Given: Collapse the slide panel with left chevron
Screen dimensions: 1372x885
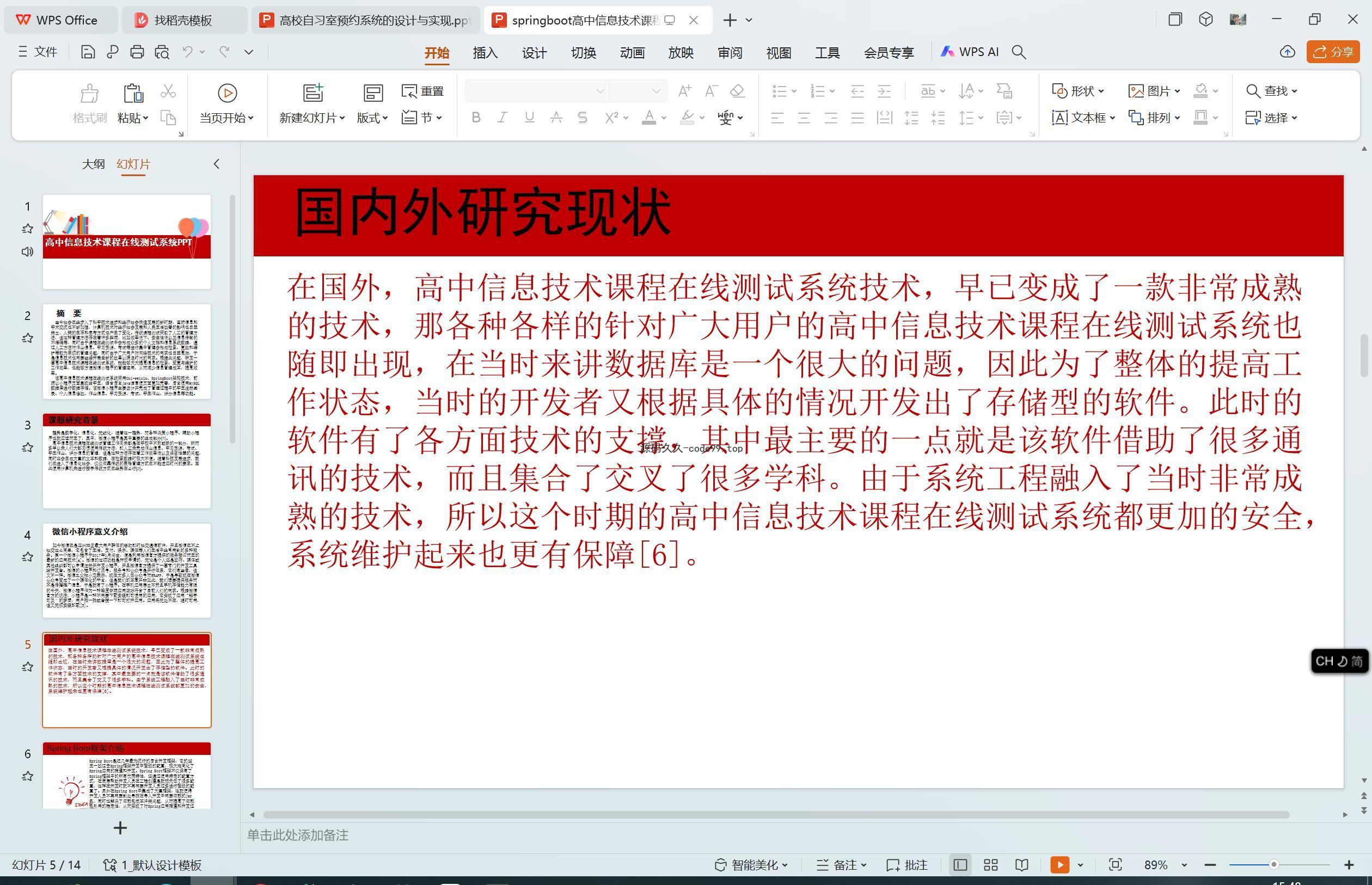Looking at the screenshot, I should (216, 164).
